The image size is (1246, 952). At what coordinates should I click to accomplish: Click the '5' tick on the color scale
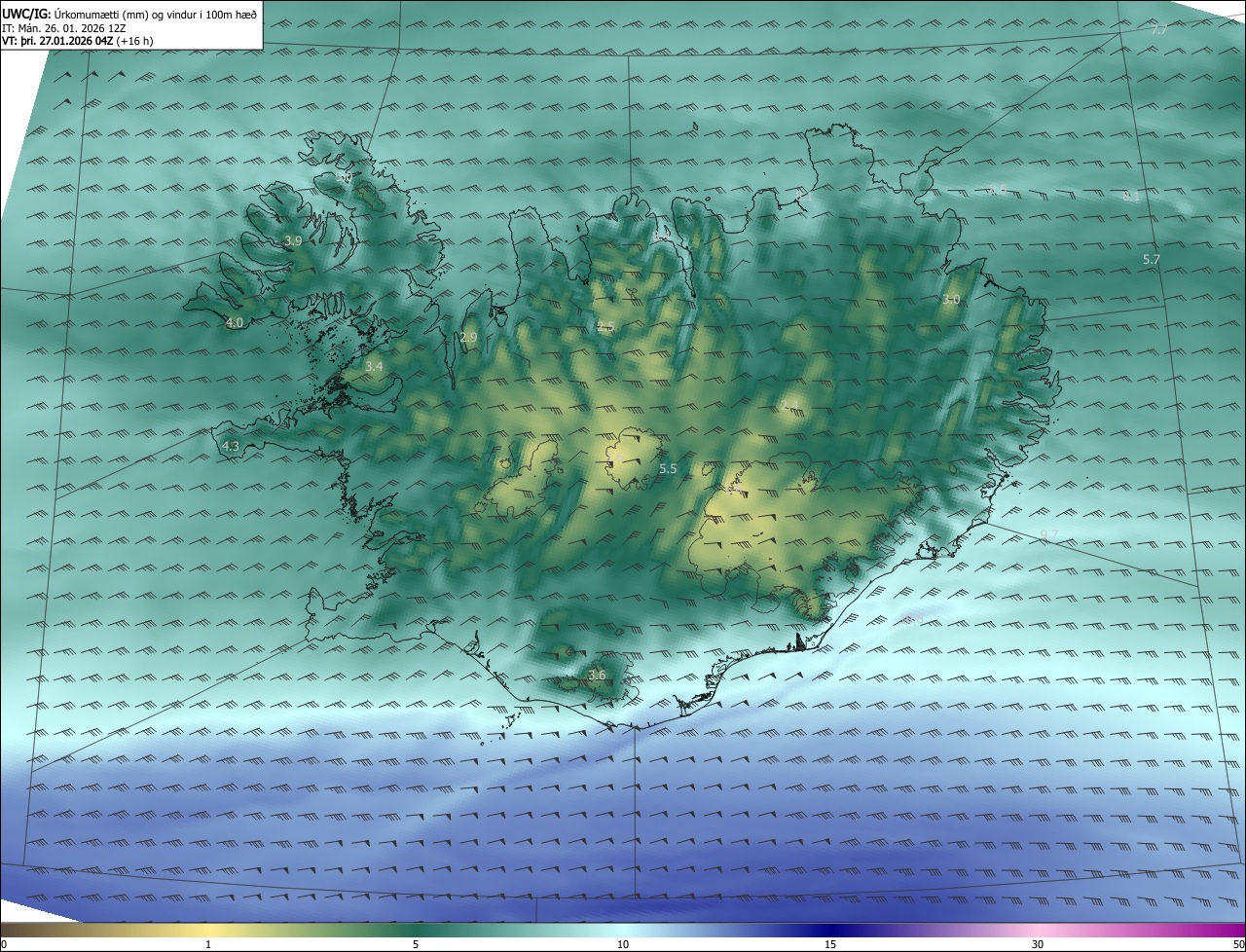416,944
